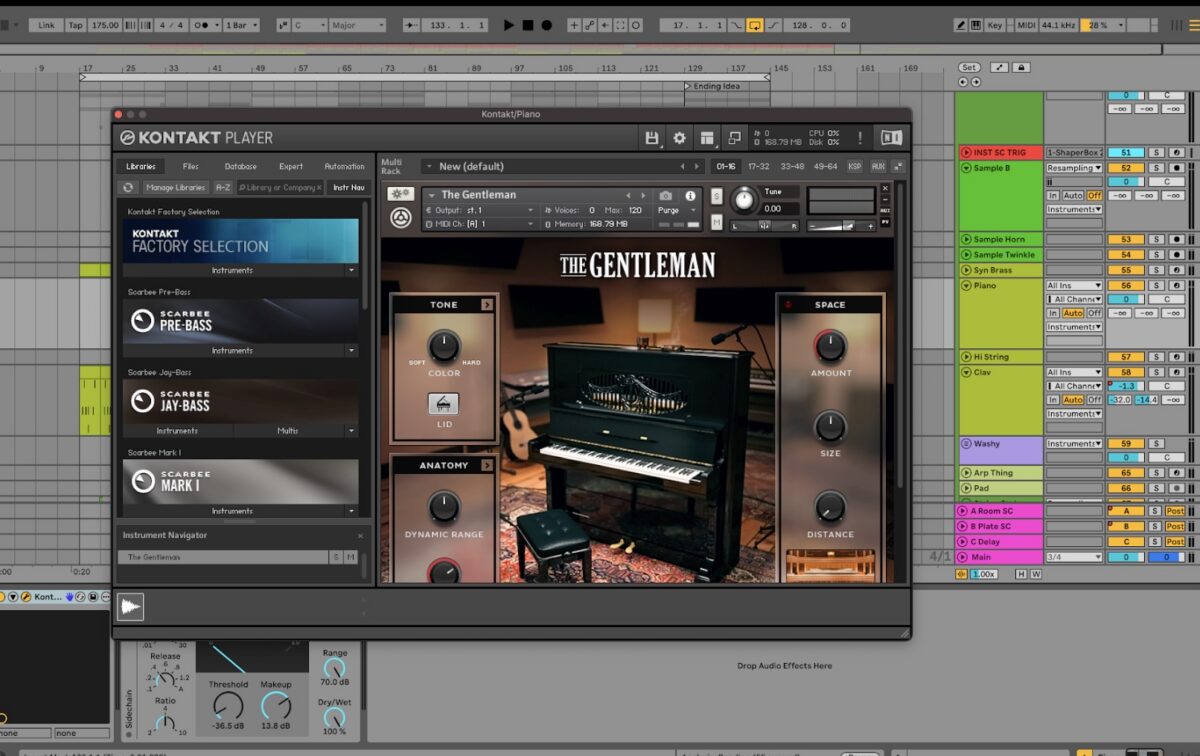Click the Link button in Ableton
This screenshot has width=1200, height=756.
(47, 25)
